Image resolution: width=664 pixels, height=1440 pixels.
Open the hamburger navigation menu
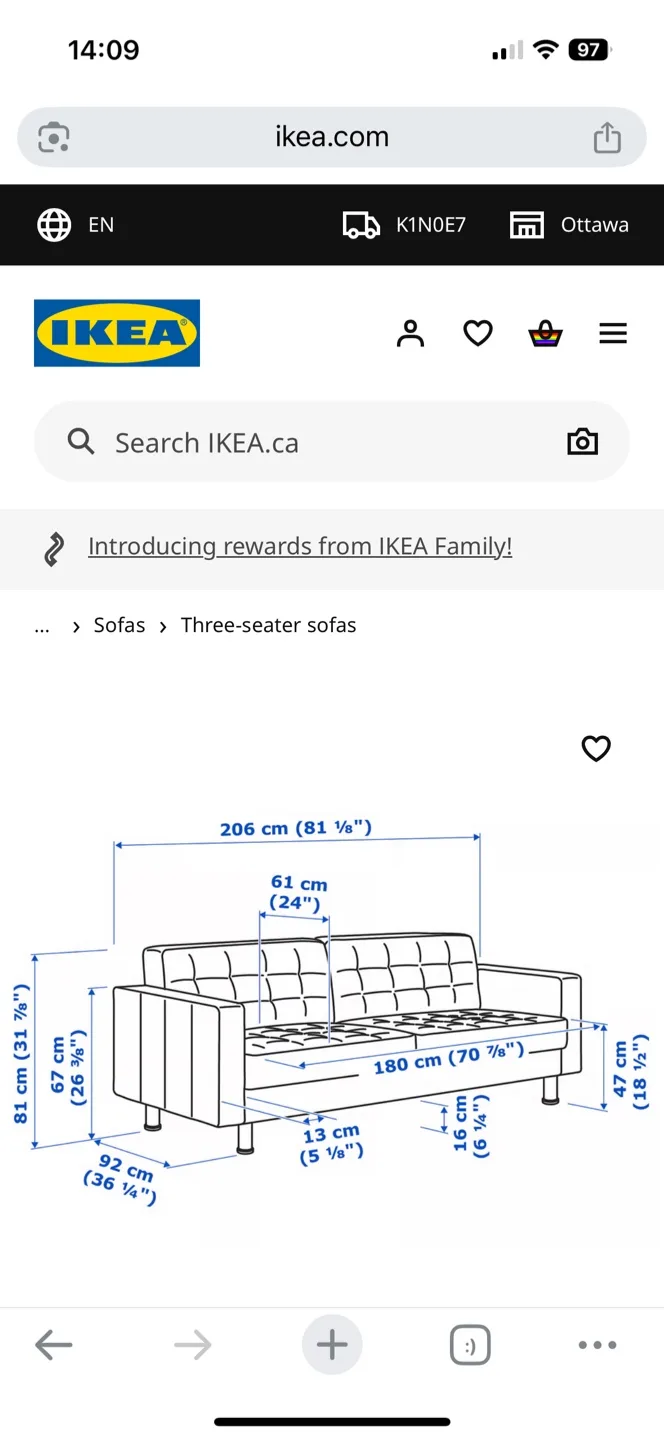click(x=613, y=333)
